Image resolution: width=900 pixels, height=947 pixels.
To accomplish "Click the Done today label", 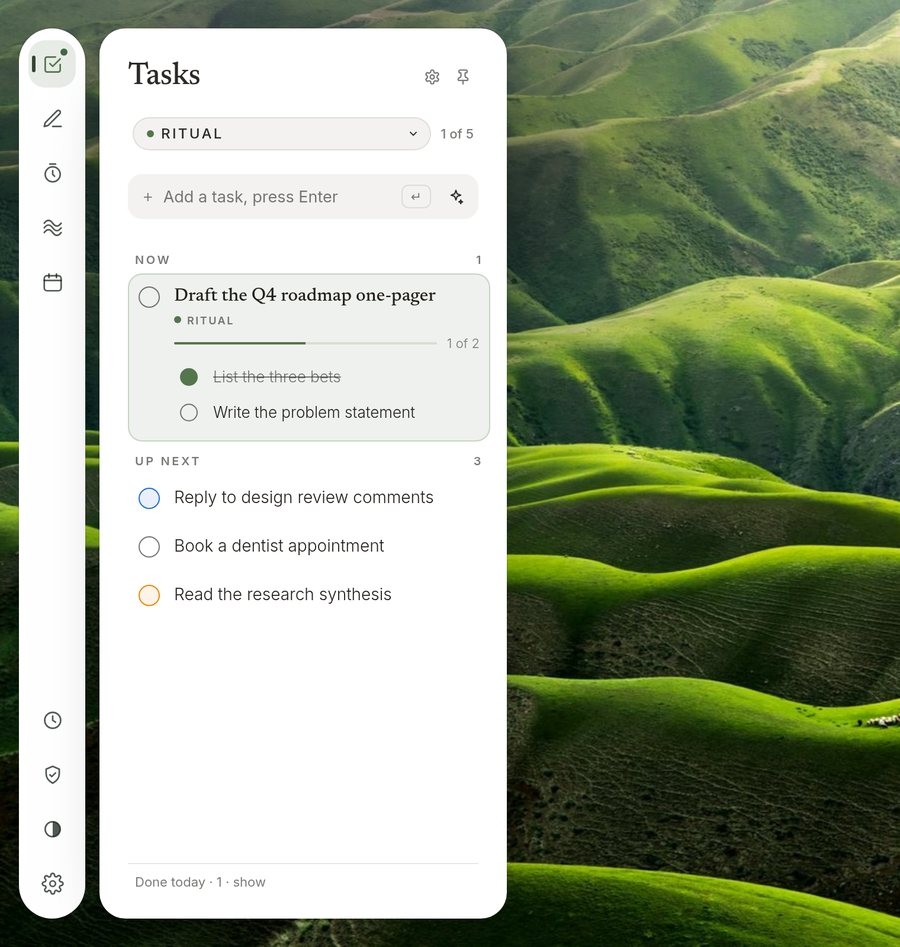I will [x=170, y=882].
